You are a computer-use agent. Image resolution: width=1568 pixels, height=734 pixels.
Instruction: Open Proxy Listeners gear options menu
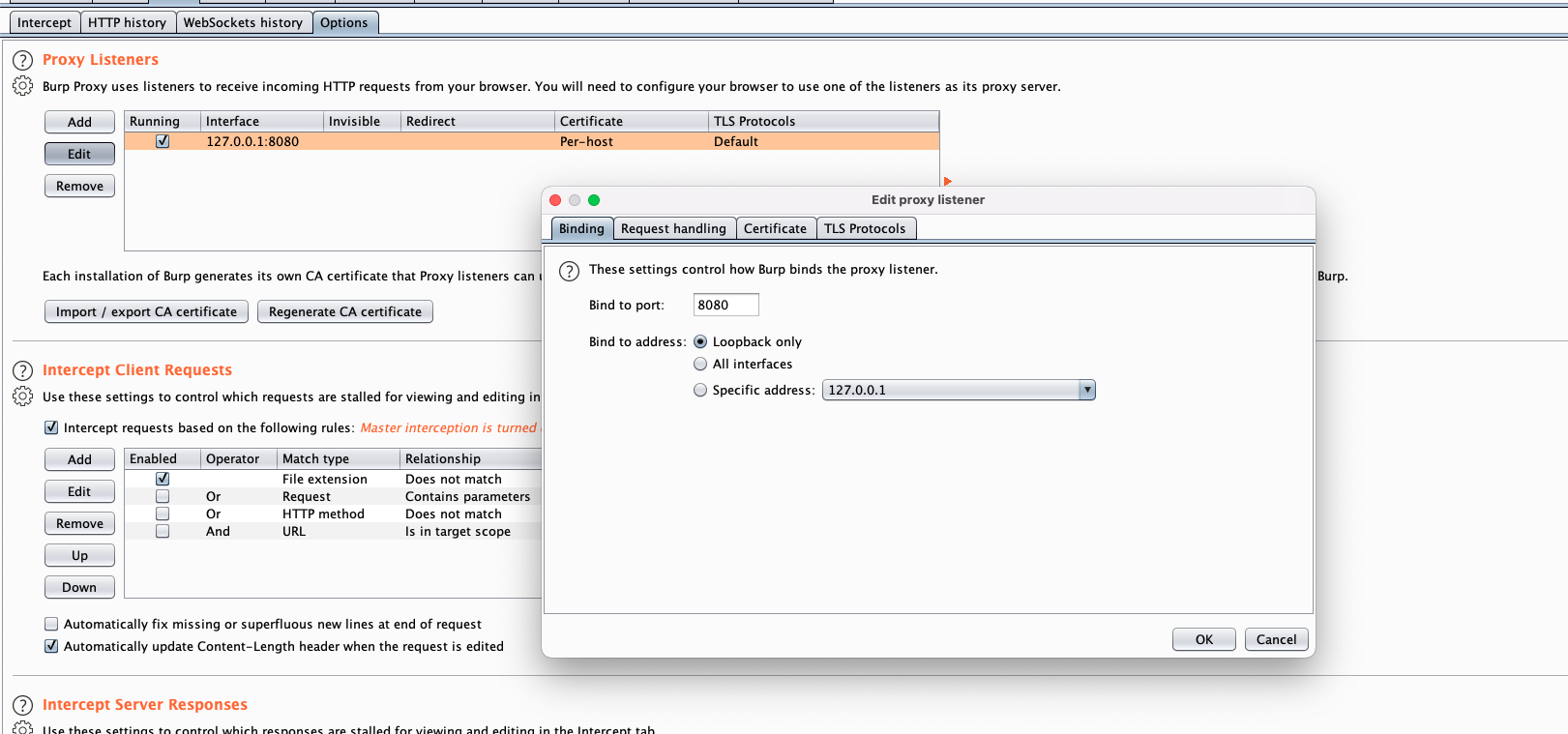22,86
